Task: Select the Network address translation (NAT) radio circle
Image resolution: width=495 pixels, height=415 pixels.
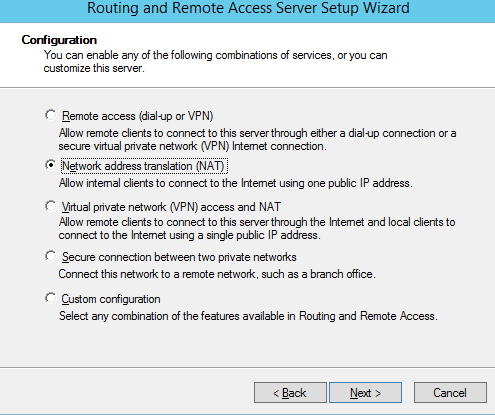Action: click(51, 165)
